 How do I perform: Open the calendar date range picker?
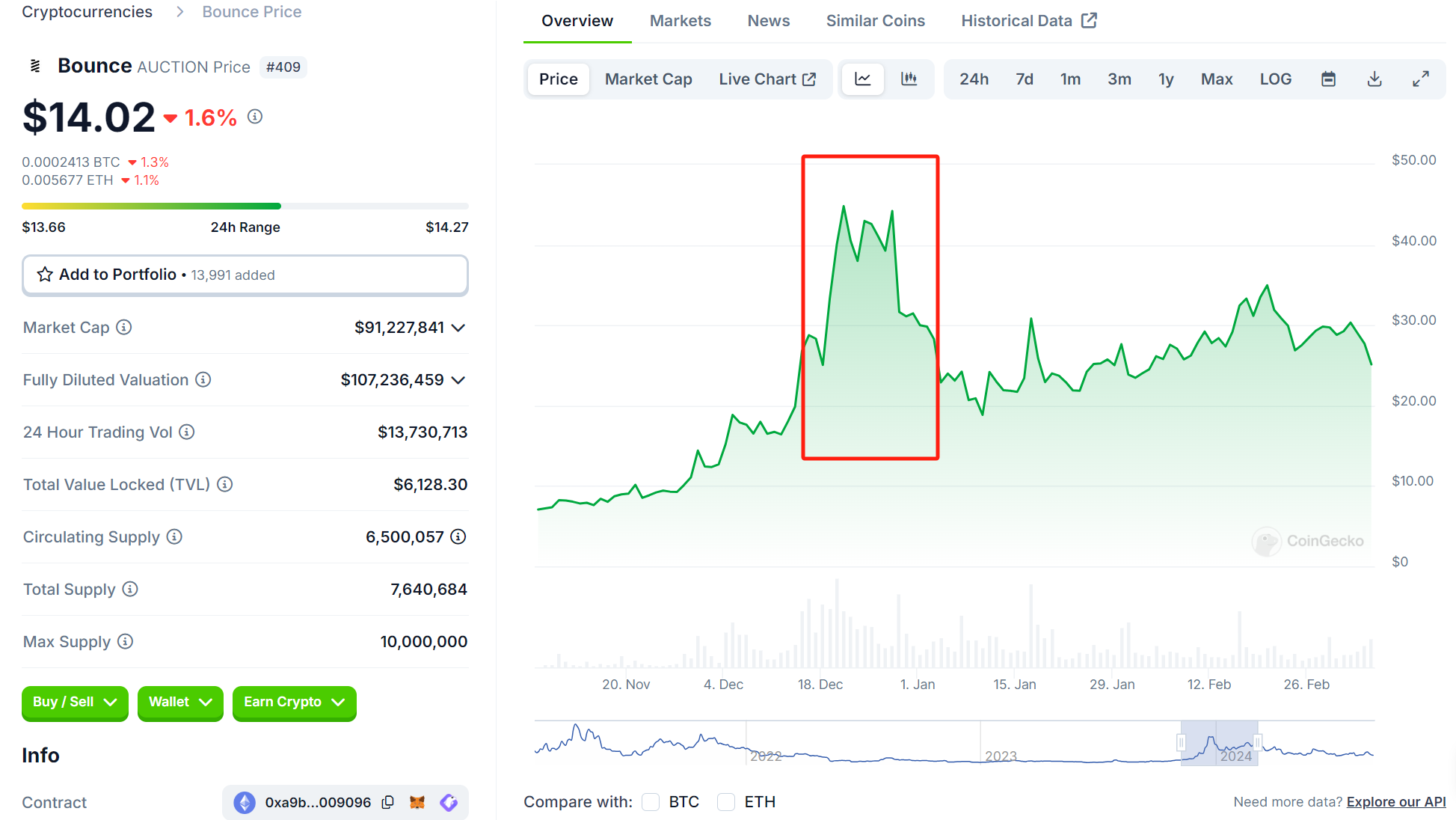click(x=1328, y=79)
